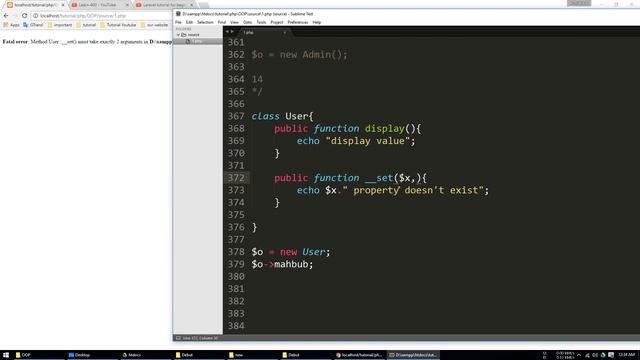Open the Preferences menu
The width and height of the screenshot is (640, 360).
(298, 22)
